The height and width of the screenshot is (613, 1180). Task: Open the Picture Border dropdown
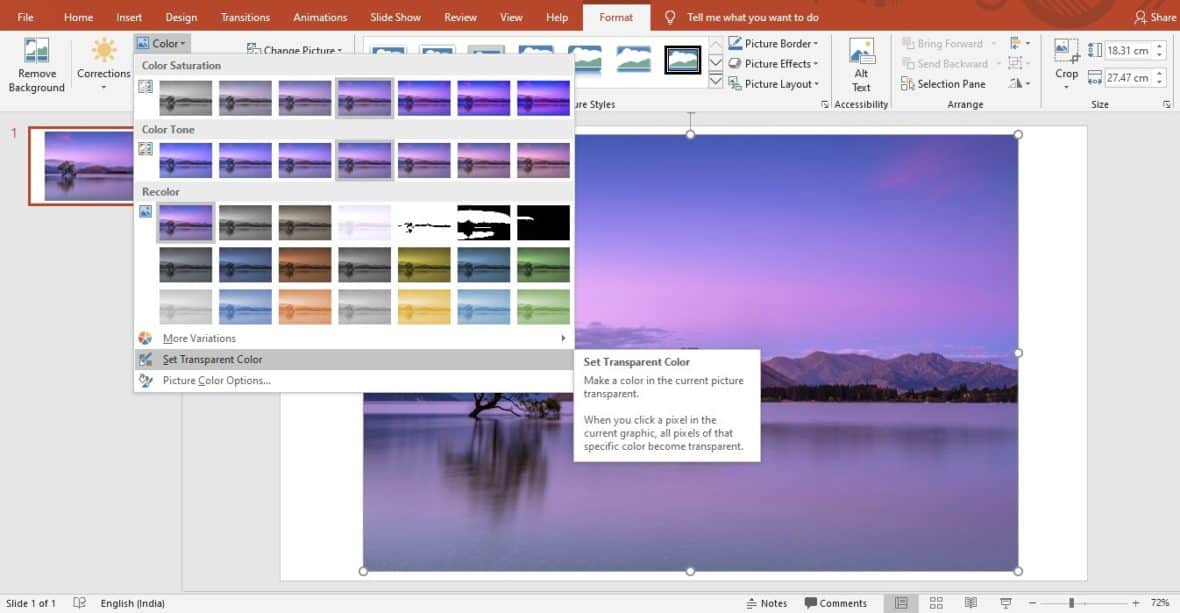pos(774,43)
